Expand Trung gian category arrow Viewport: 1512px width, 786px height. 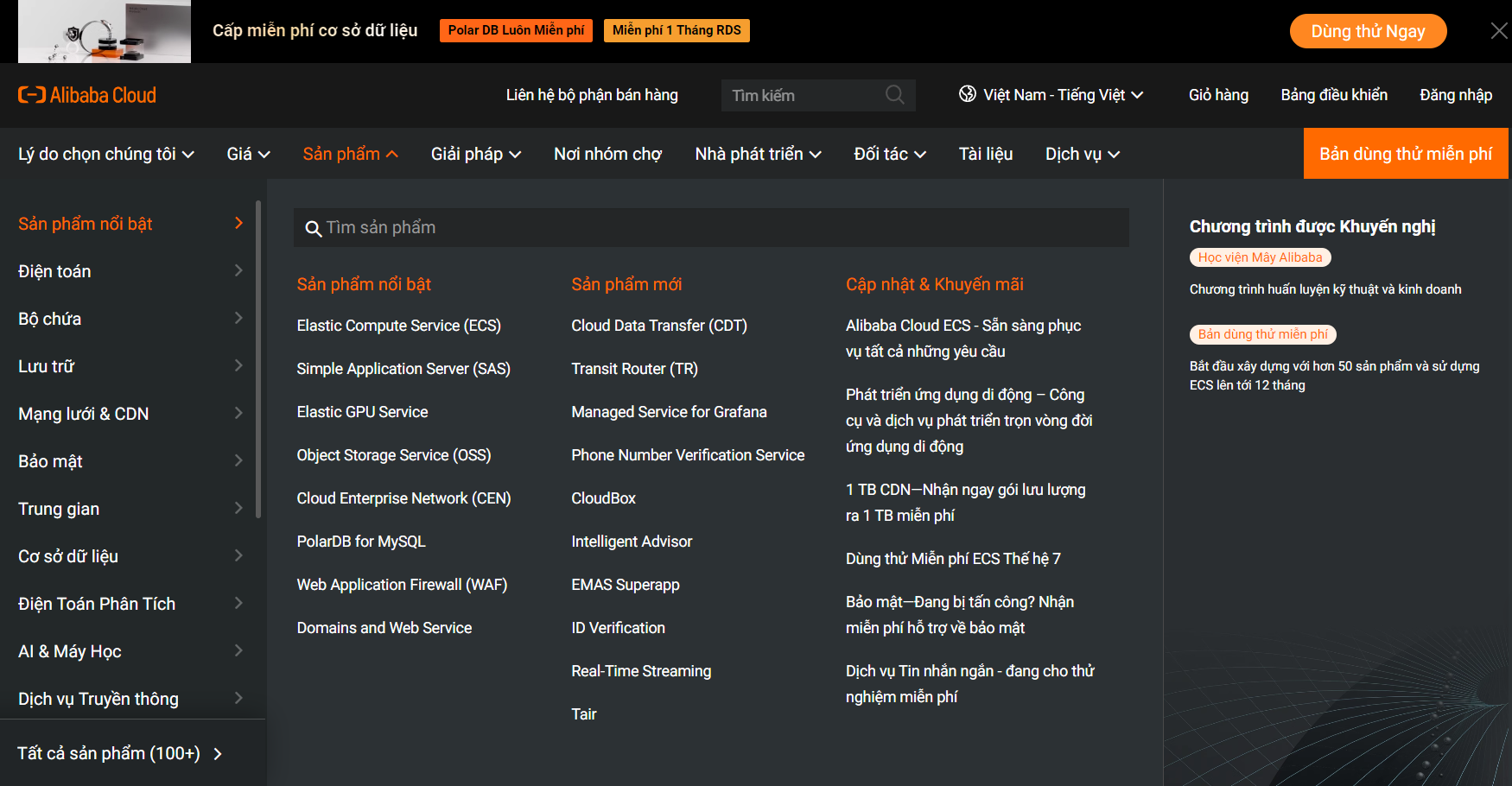pyautogui.click(x=238, y=509)
